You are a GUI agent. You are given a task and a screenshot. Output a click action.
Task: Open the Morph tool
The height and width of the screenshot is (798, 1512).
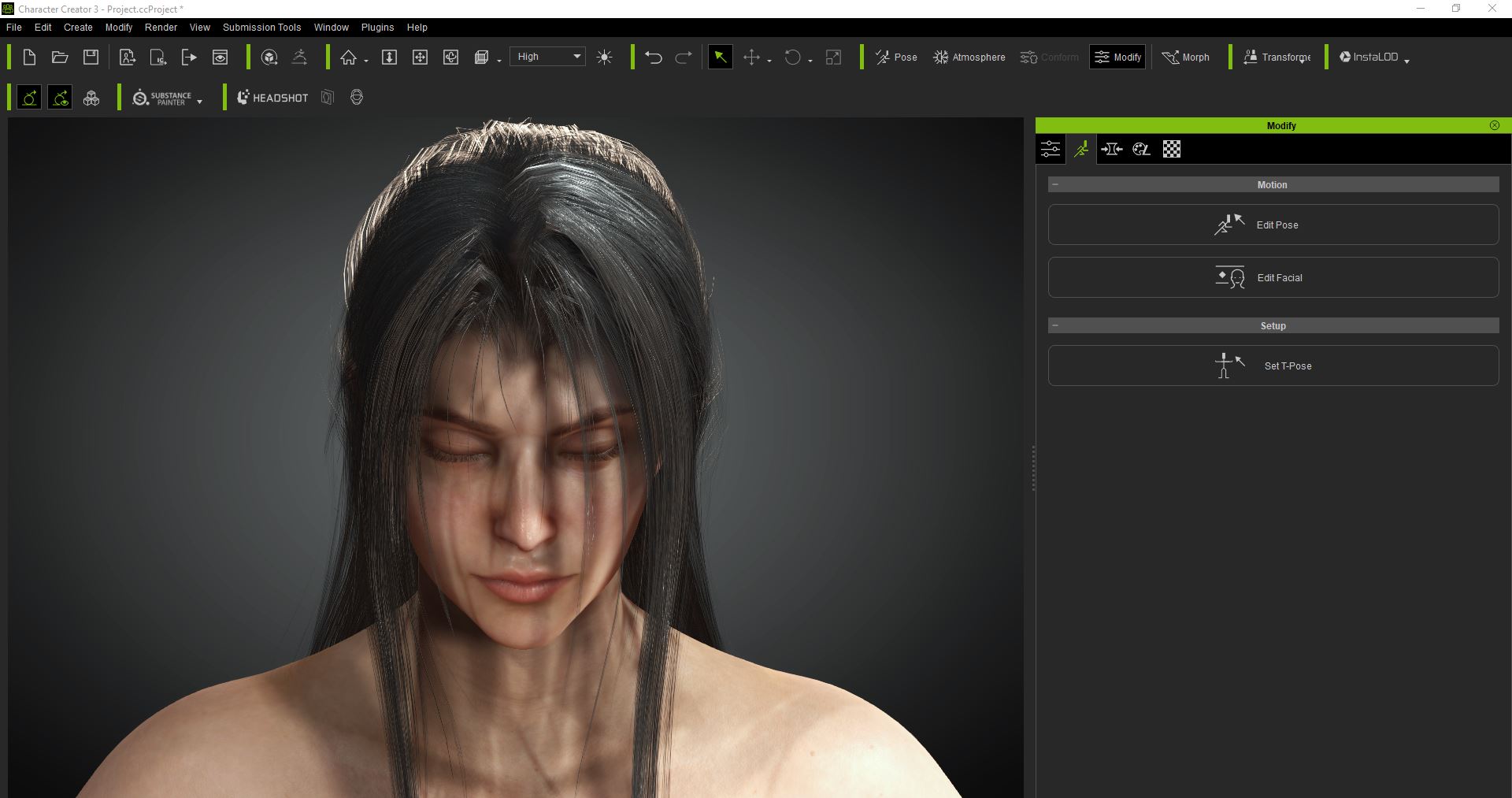click(1185, 57)
